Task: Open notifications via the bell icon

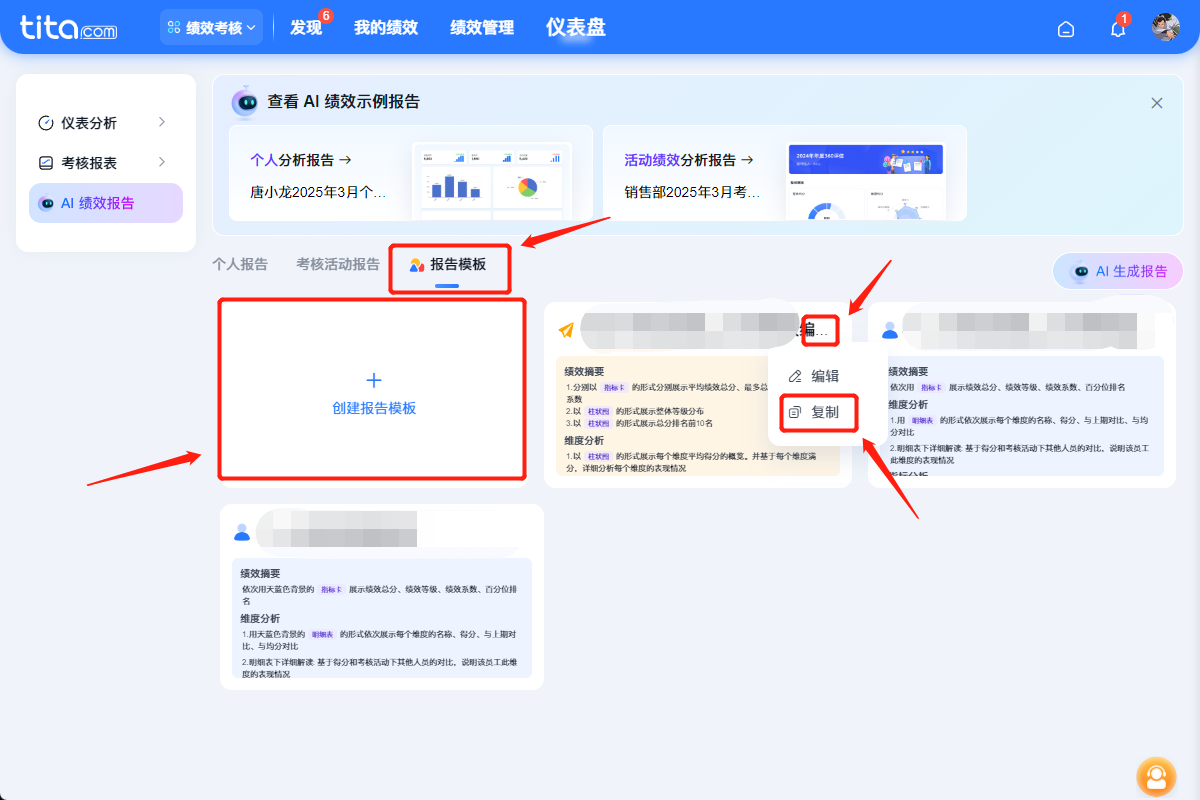Action: click(1117, 29)
